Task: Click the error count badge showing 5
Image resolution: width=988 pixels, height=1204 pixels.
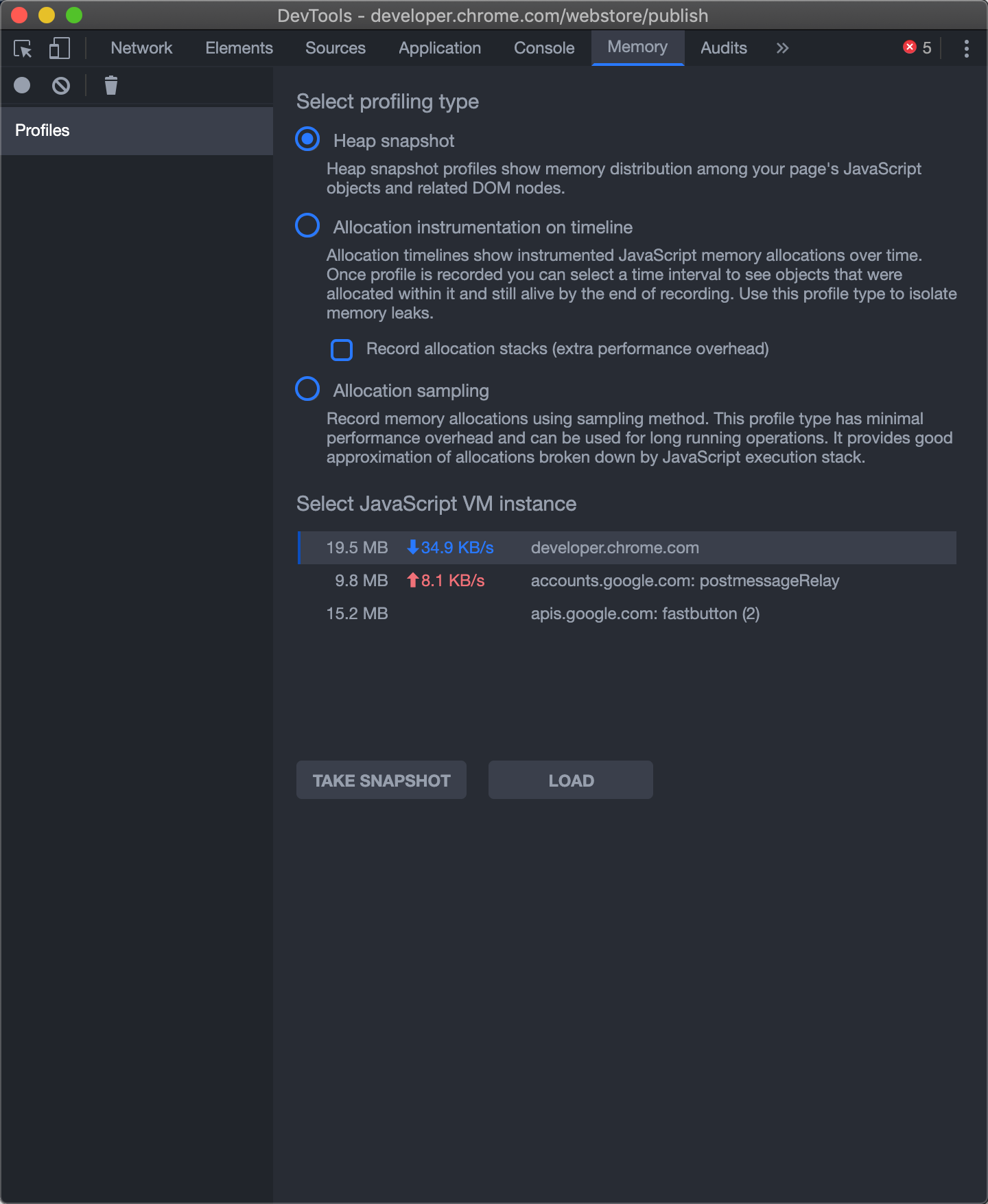Action: [x=917, y=47]
